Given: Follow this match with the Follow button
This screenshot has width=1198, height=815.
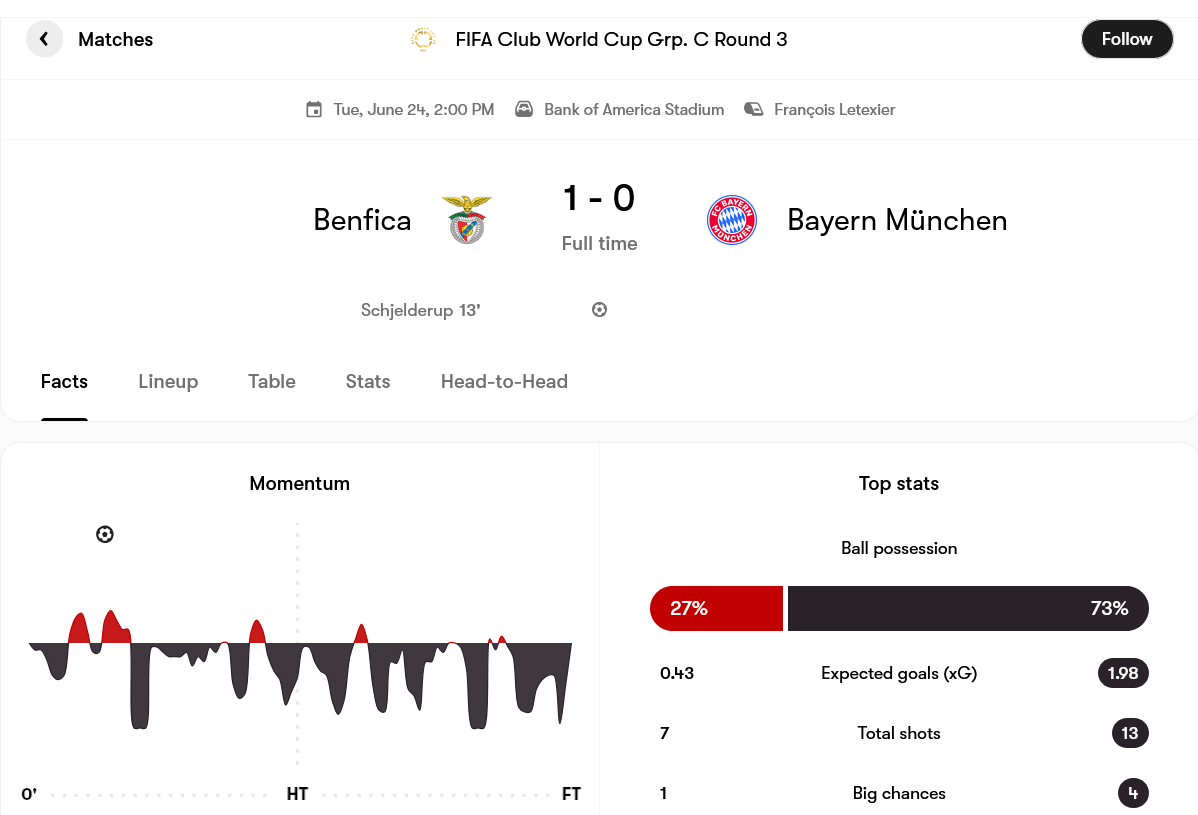Looking at the screenshot, I should tap(1127, 39).
